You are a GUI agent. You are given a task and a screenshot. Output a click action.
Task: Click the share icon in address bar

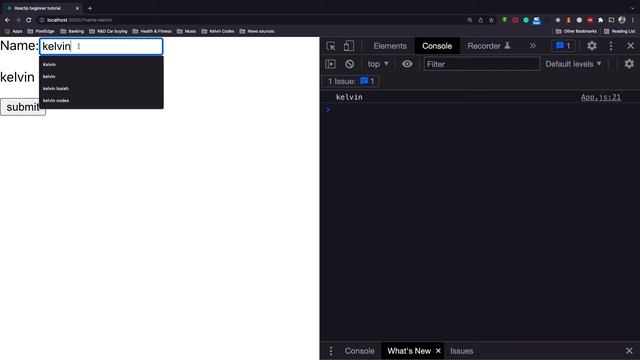(480, 20)
